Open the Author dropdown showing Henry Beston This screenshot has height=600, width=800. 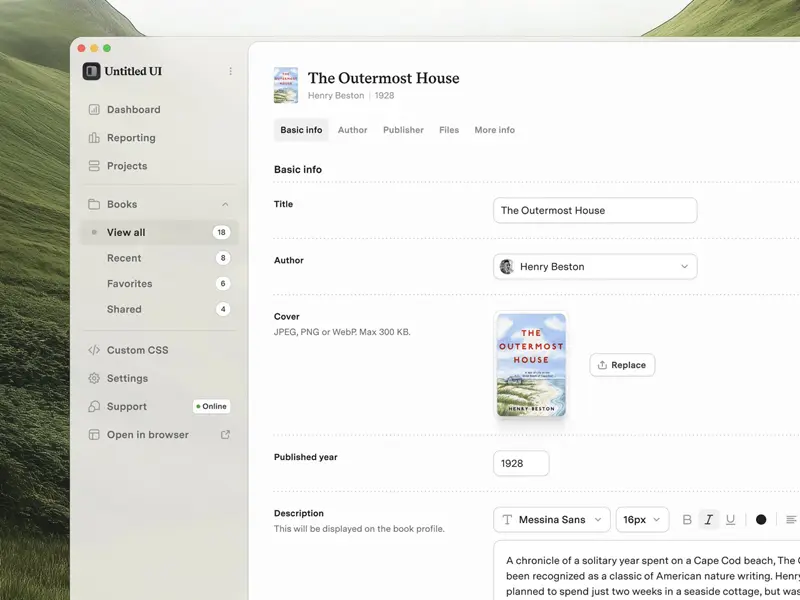[x=594, y=266]
